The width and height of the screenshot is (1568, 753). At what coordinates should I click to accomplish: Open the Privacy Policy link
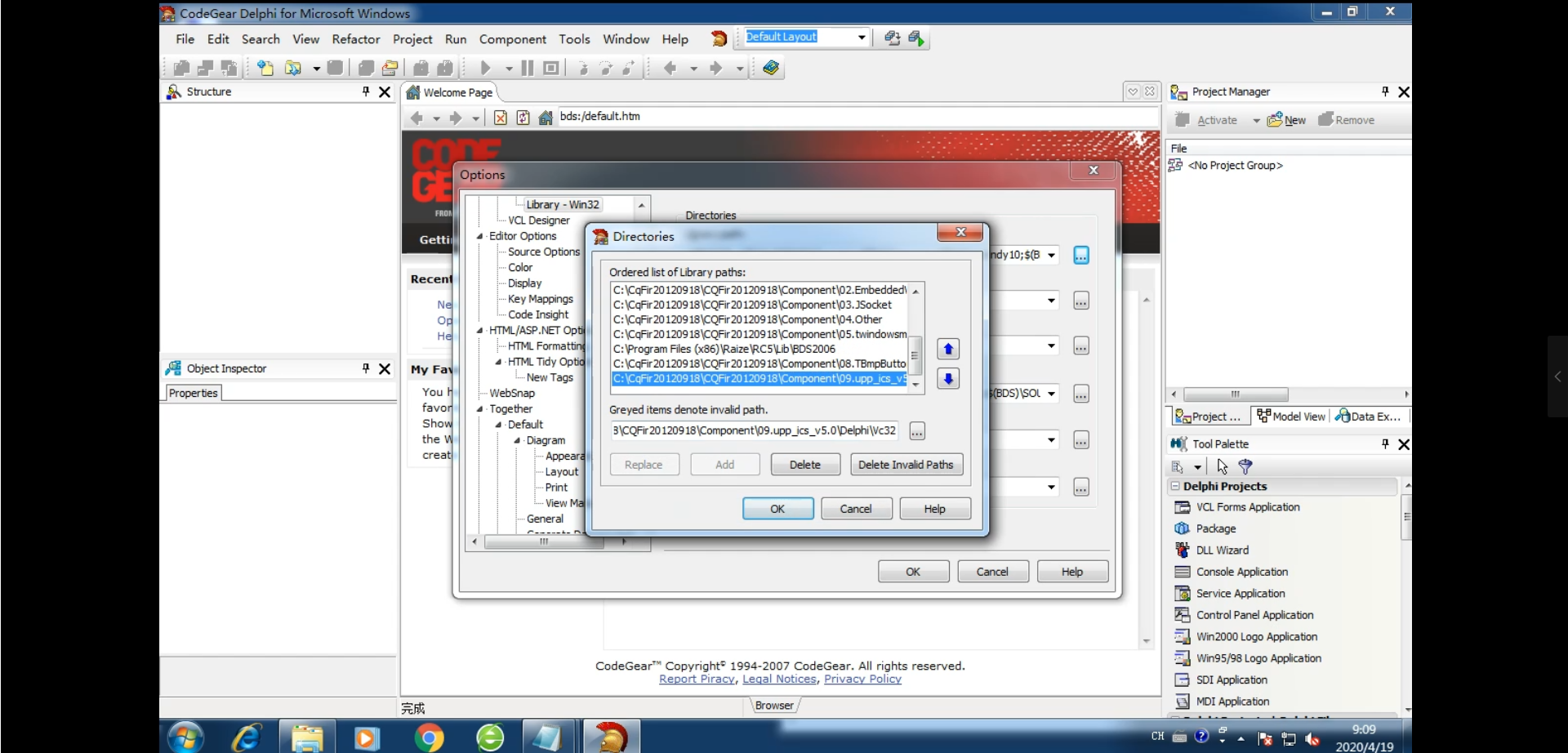click(862, 679)
